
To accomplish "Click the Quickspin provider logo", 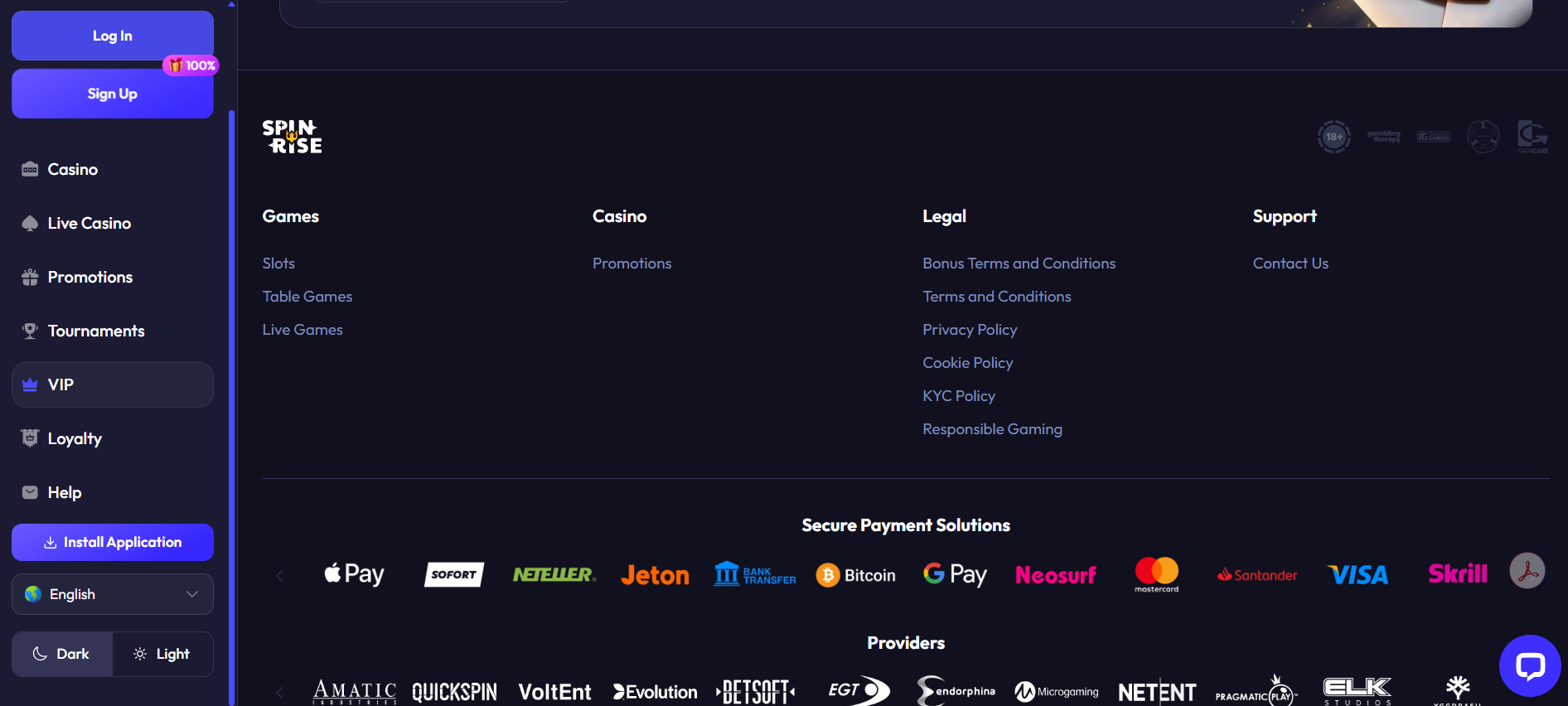I will [x=454, y=692].
